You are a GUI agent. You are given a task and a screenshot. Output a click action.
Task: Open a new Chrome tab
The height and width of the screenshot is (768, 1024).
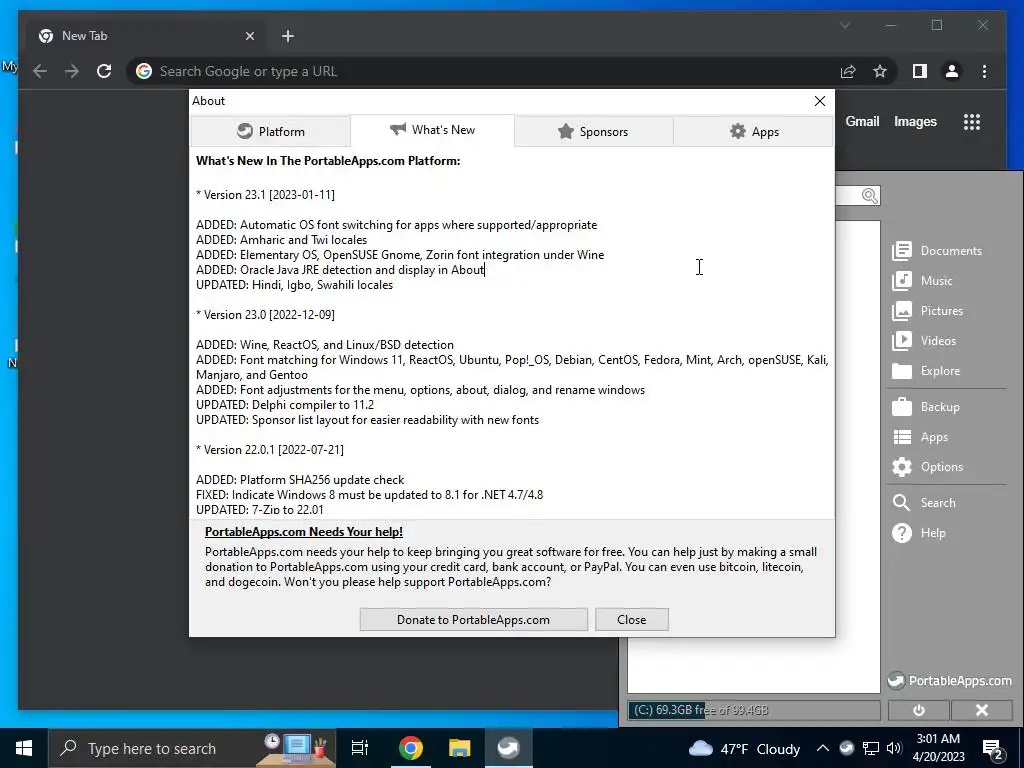coord(288,36)
